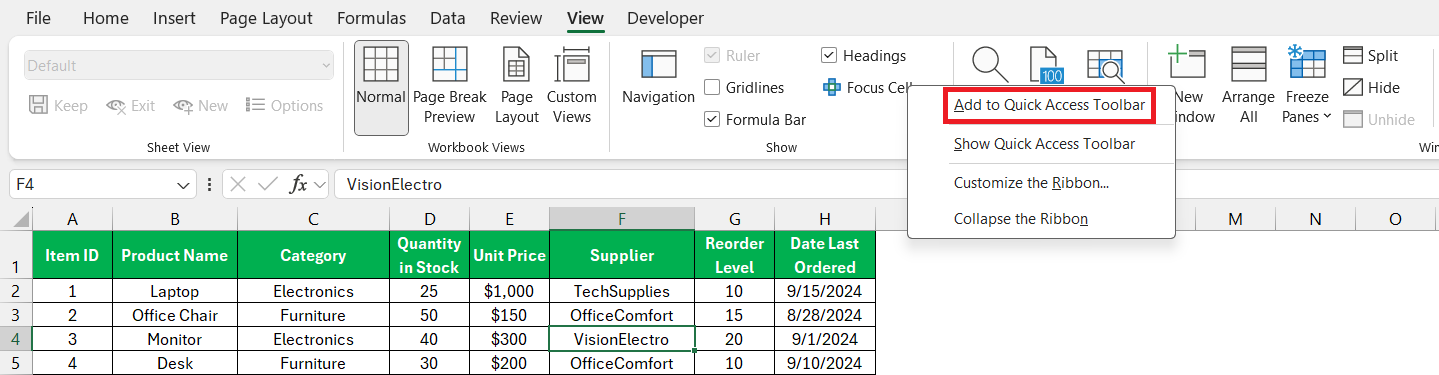Select Normal workbook view
Image resolution: width=1439 pixels, height=375 pixels.
pyautogui.click(x=381, y=87)
